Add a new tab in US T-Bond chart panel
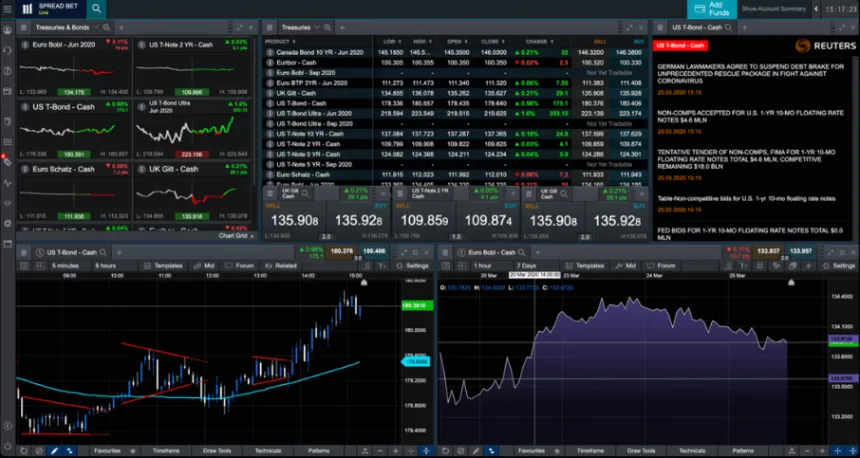The image size is (860, 458). 119,252
